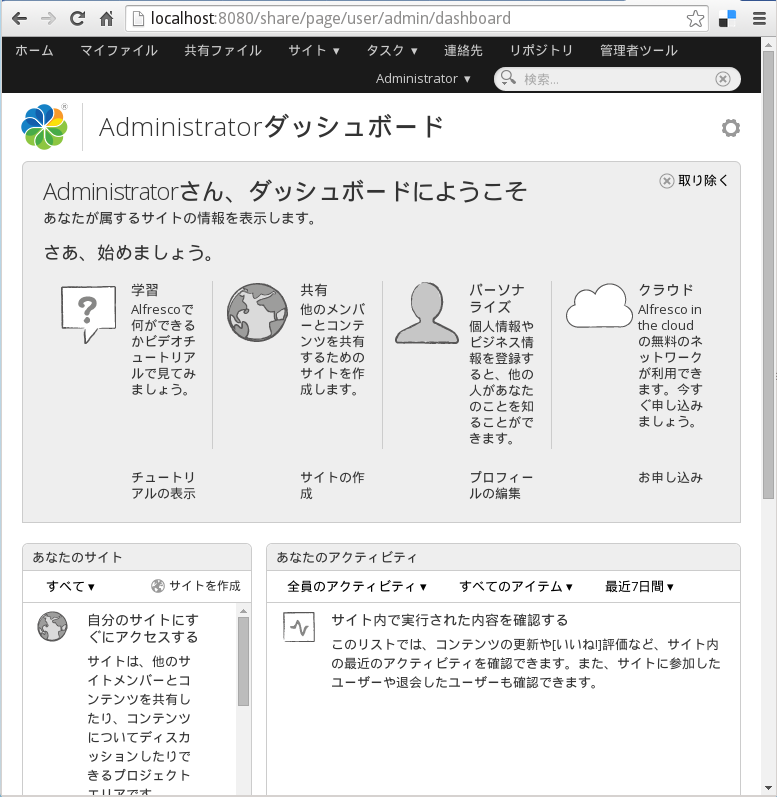
Task: Click the browser forward arrow
Action: tap(48, 19)
